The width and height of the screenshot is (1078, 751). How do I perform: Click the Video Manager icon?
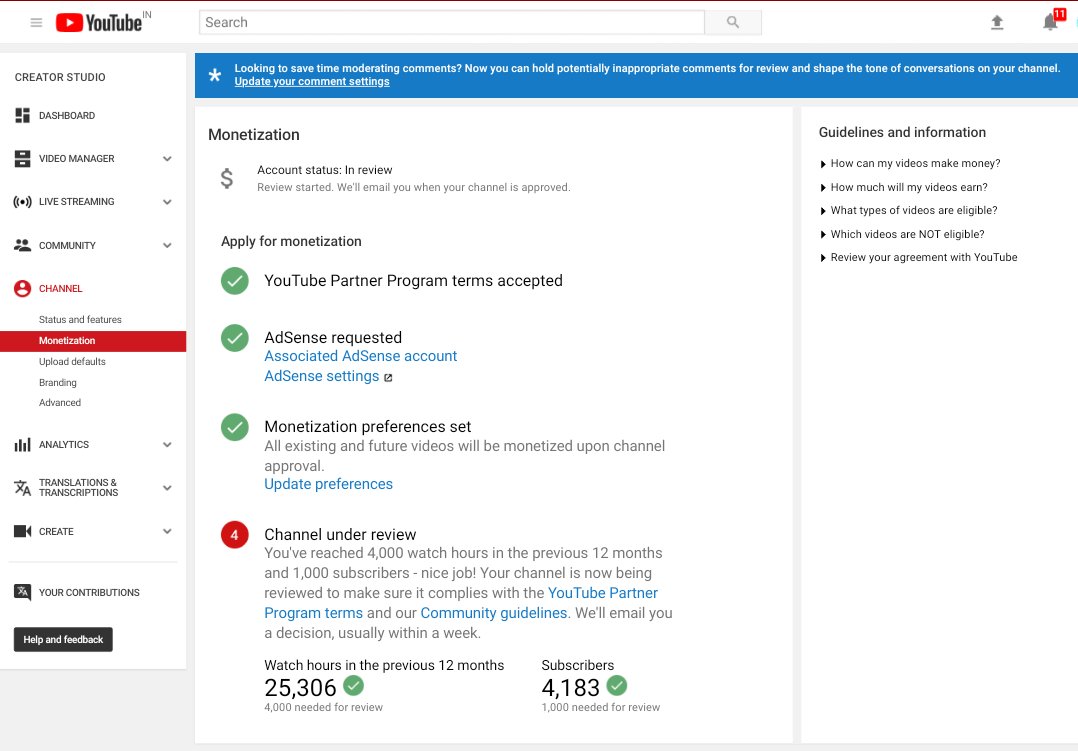pos(23,159)
